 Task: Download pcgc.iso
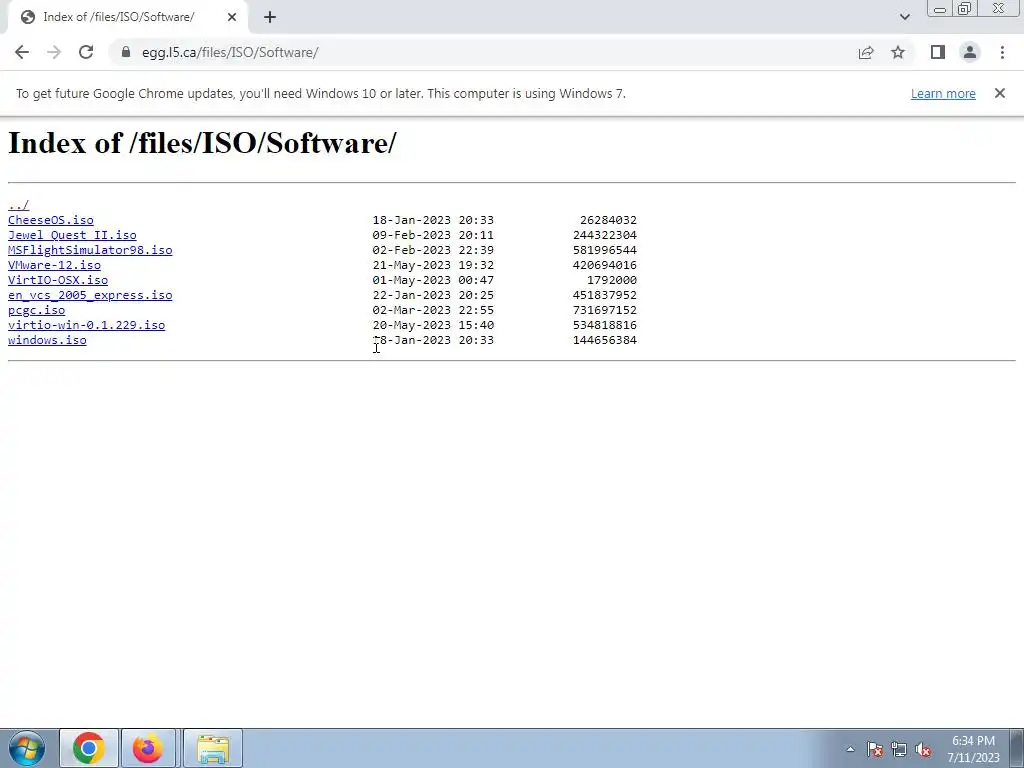pos(37,310)
